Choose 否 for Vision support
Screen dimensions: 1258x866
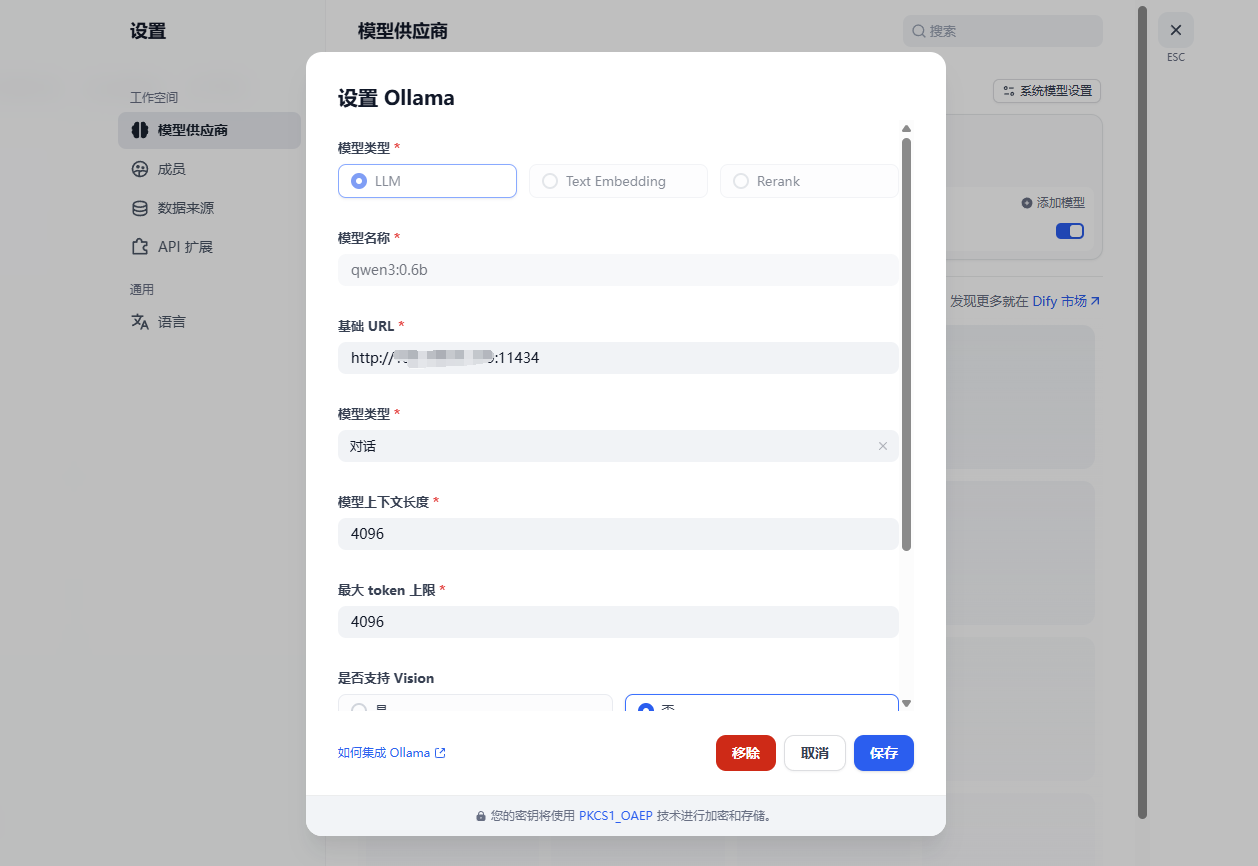pyautogui.click(x=761, y=703)
